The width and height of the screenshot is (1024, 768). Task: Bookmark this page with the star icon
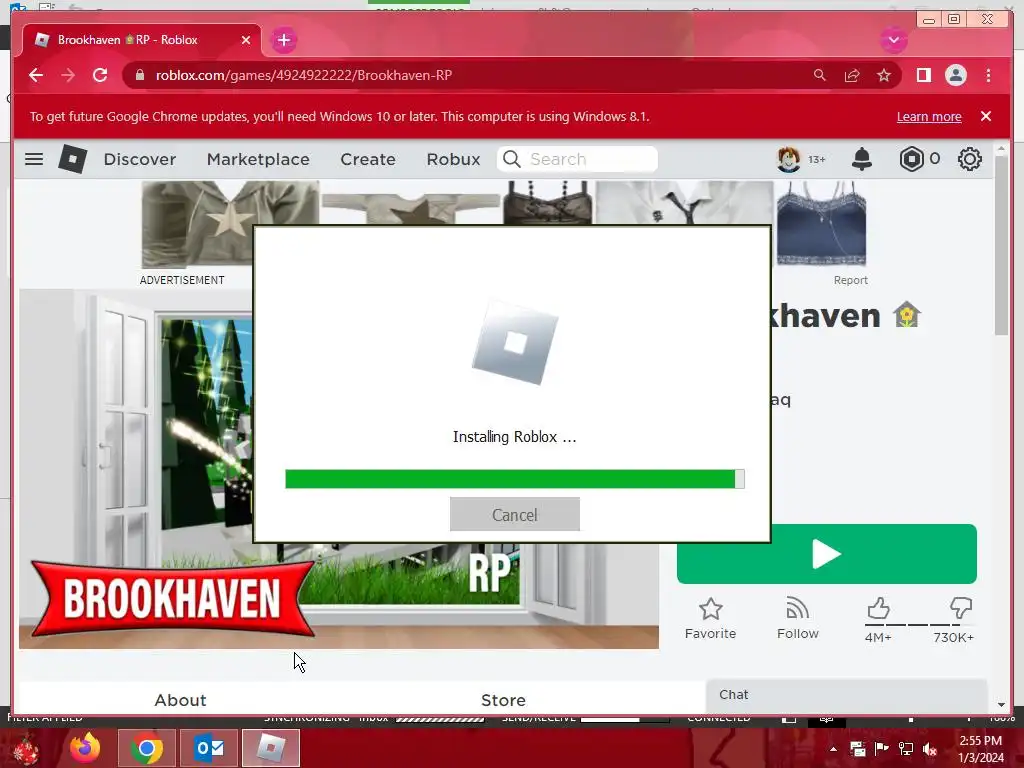pos(884,75)
